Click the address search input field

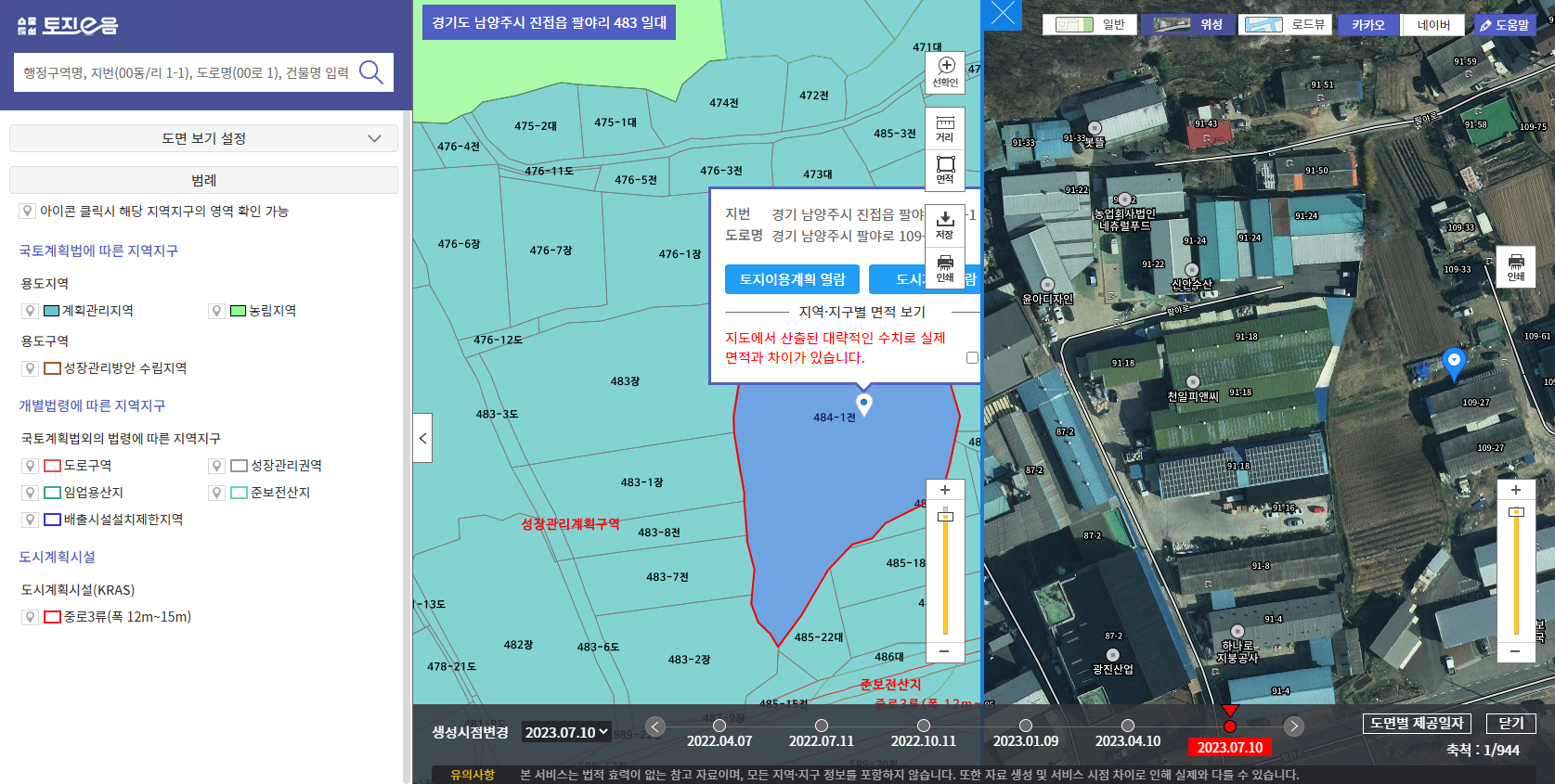coord(186,72)
